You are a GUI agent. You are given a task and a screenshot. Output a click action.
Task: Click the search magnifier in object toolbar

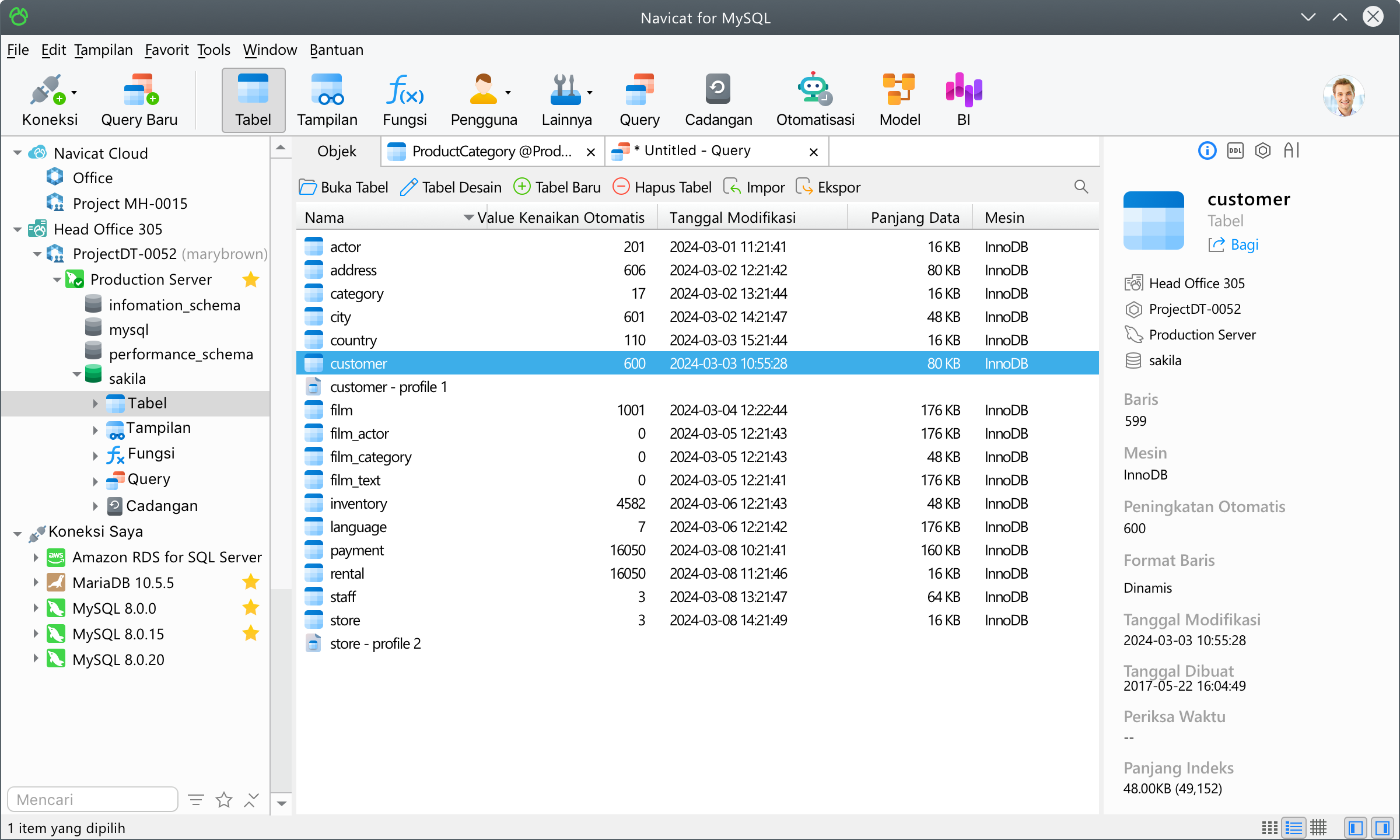(1081, 187)
